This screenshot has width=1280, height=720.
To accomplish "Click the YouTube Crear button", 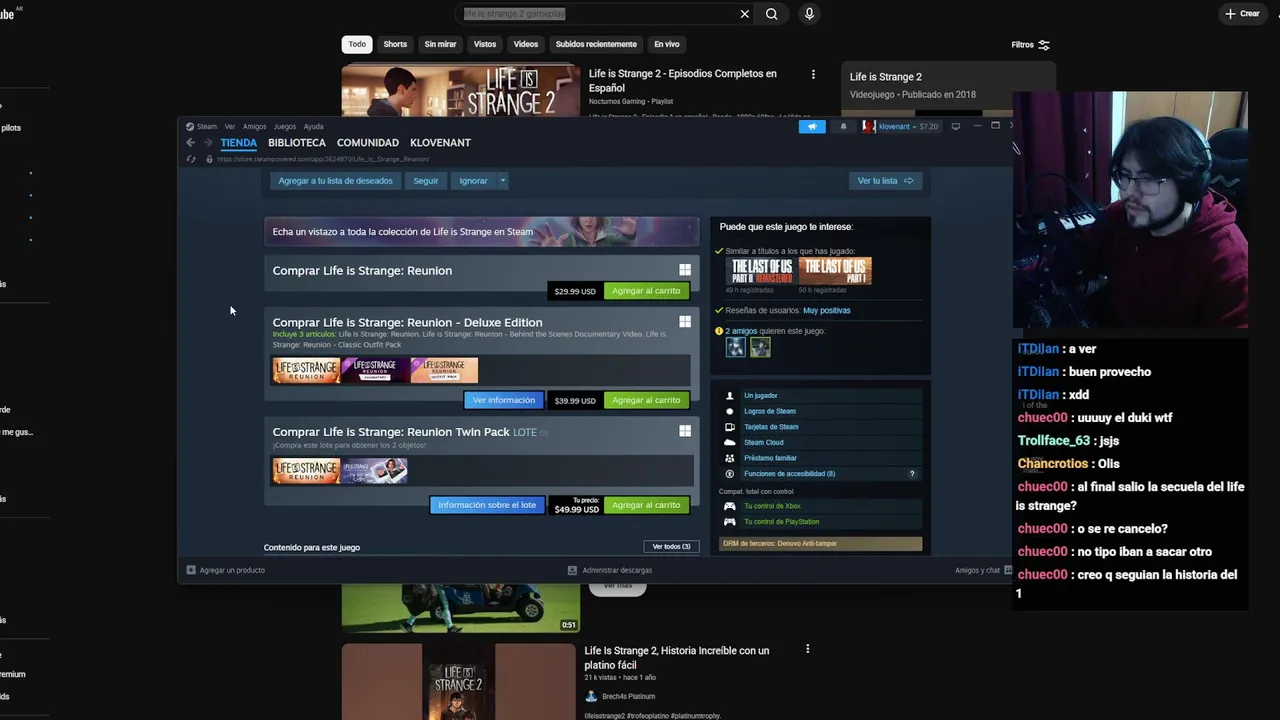I will pyautogui.click(x=1242, y=14).
